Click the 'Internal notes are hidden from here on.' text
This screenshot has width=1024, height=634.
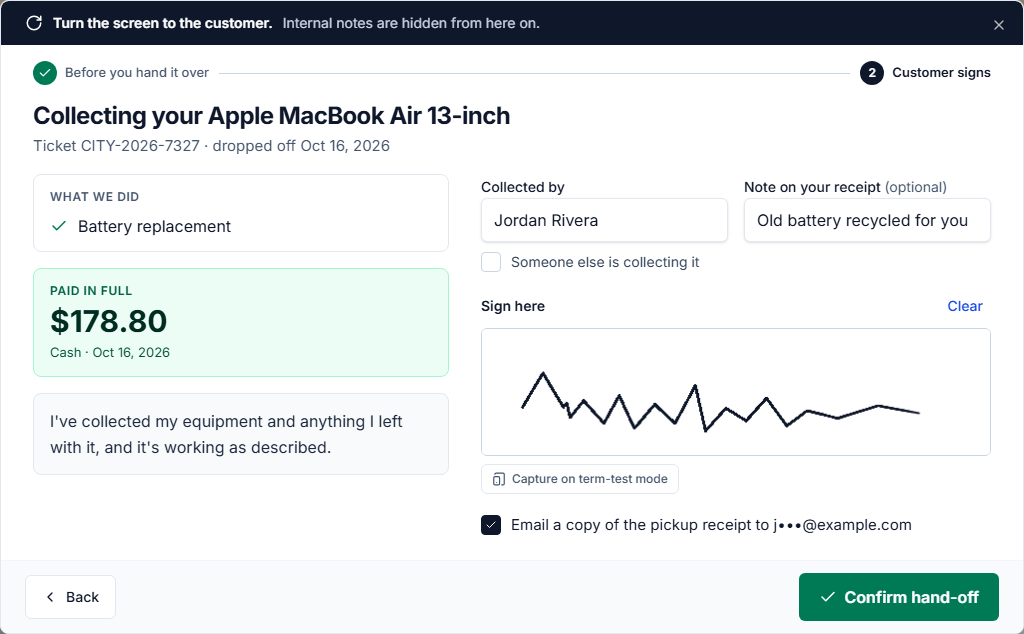pos(411,24)
